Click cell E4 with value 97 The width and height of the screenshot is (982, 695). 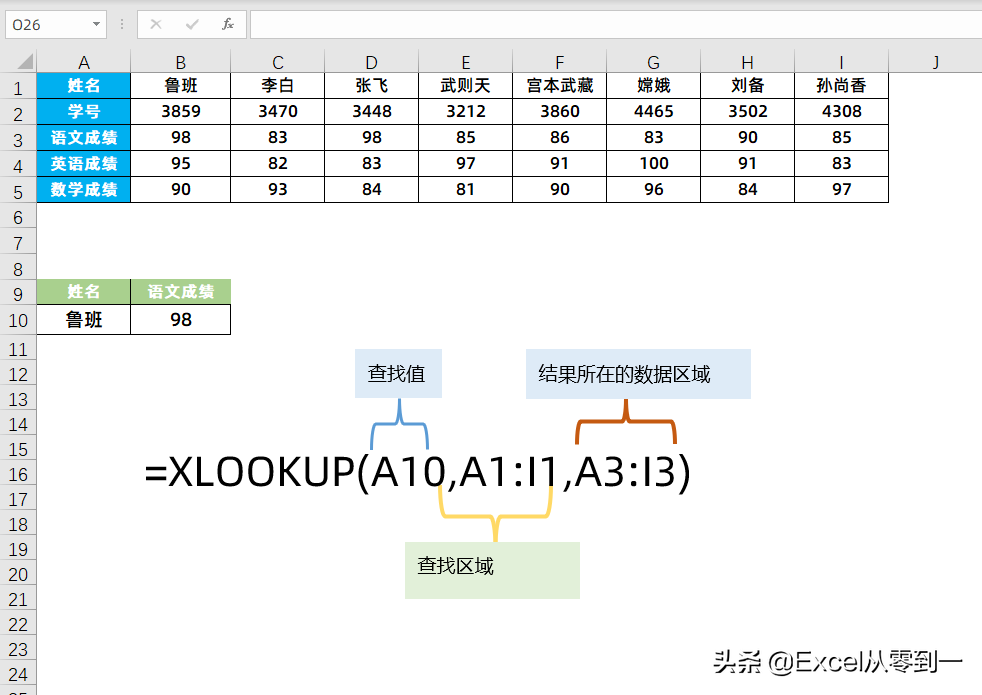[465, 164]
